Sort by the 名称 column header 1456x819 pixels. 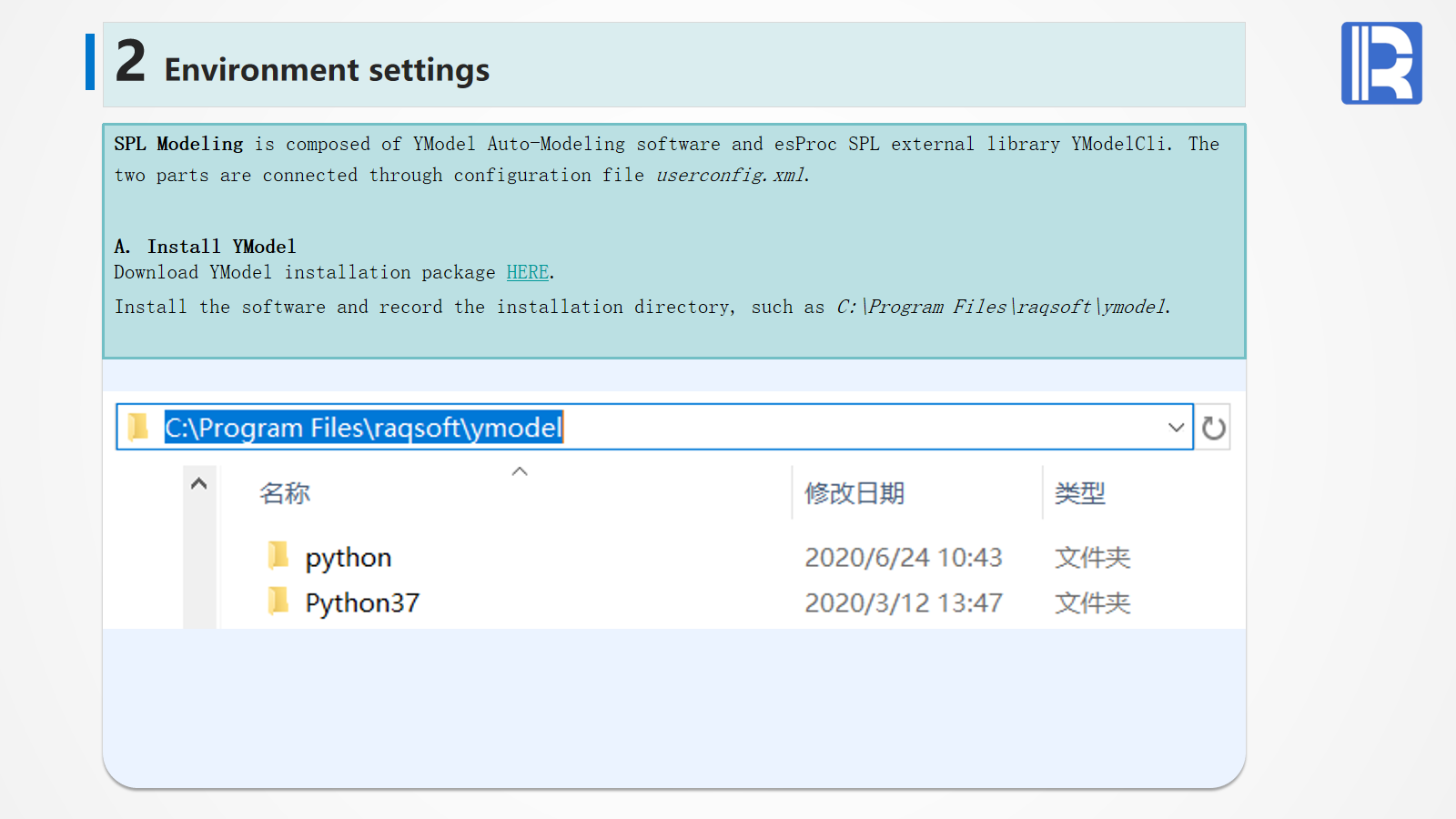[x=285, y=493]
